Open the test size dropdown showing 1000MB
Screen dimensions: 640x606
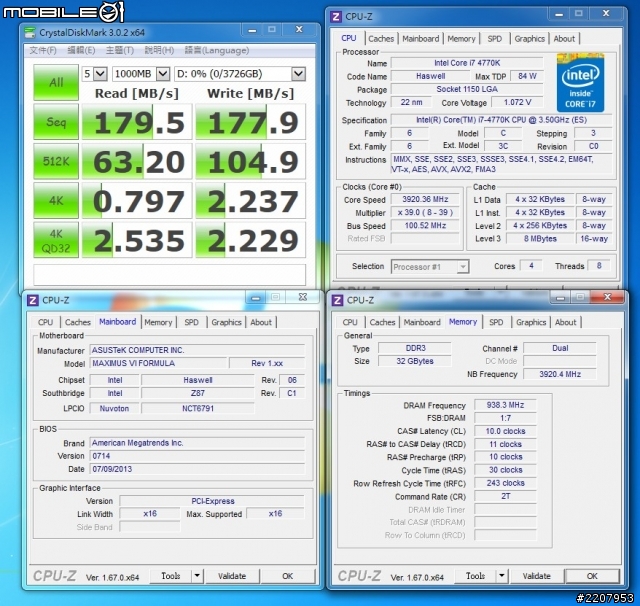(x=141, y=74)
